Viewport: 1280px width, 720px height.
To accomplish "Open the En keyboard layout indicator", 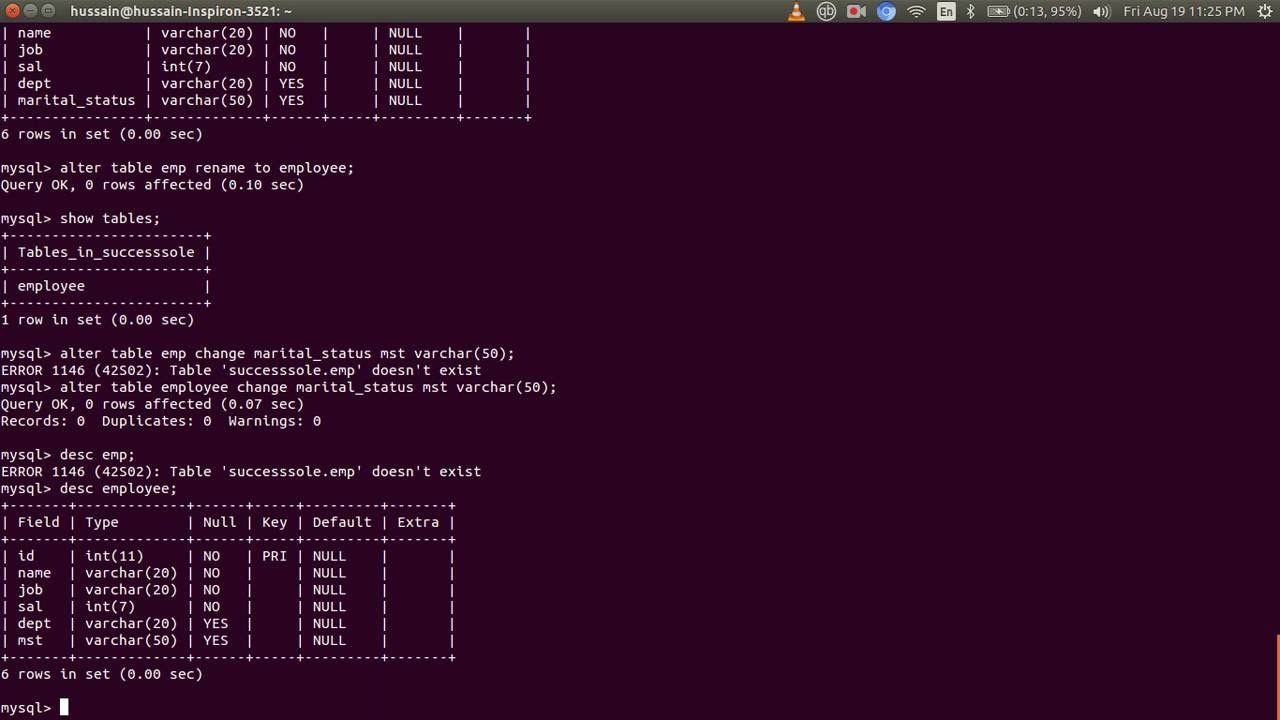I will click(x=946, y=11).
